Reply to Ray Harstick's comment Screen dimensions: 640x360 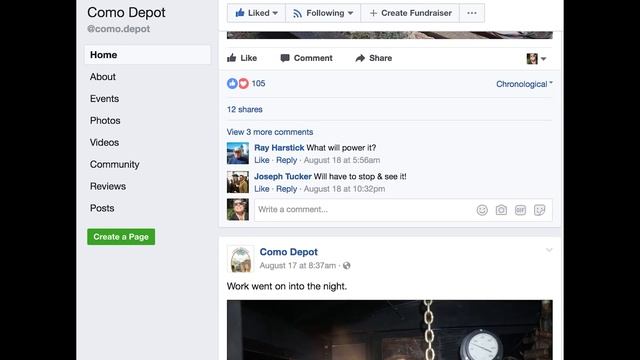tap(287, 160)
